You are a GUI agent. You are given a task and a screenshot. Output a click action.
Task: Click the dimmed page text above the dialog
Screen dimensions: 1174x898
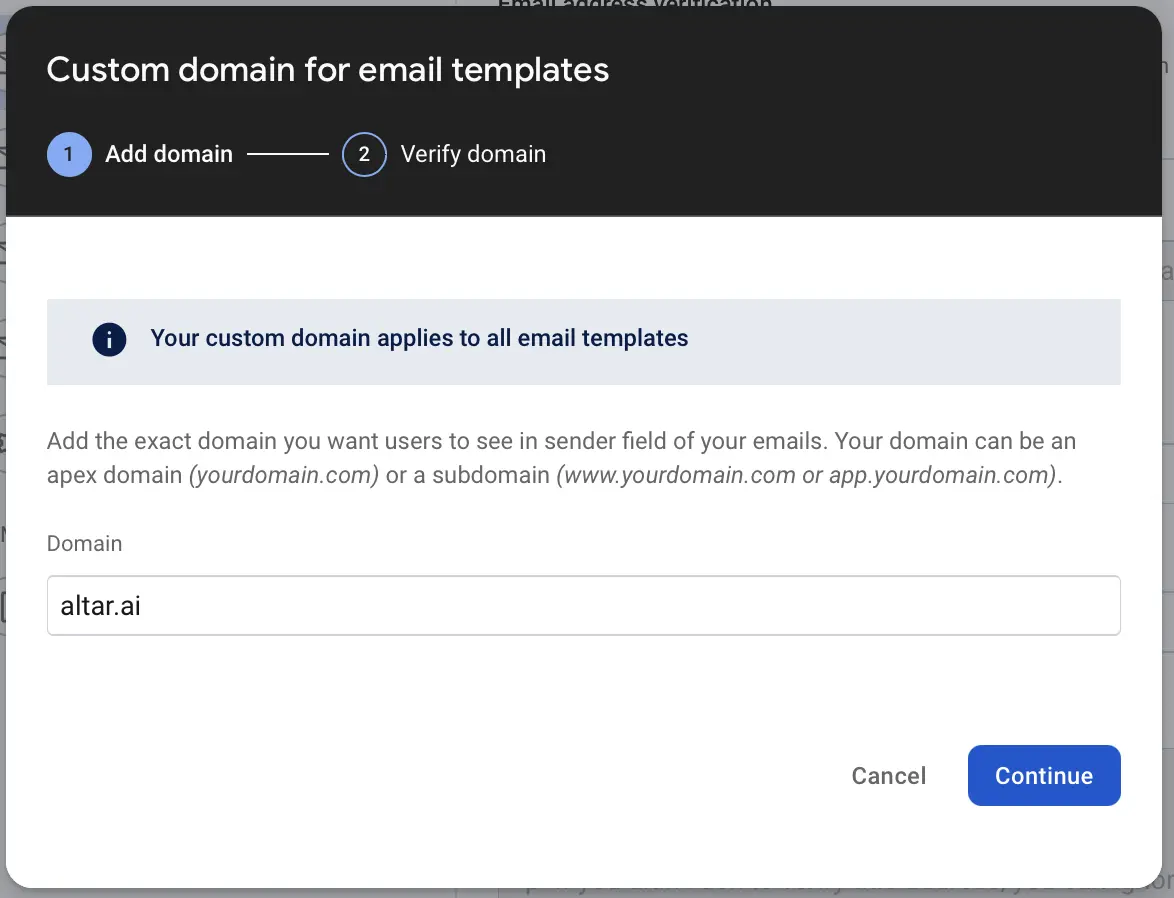click(x=635, y=3)
